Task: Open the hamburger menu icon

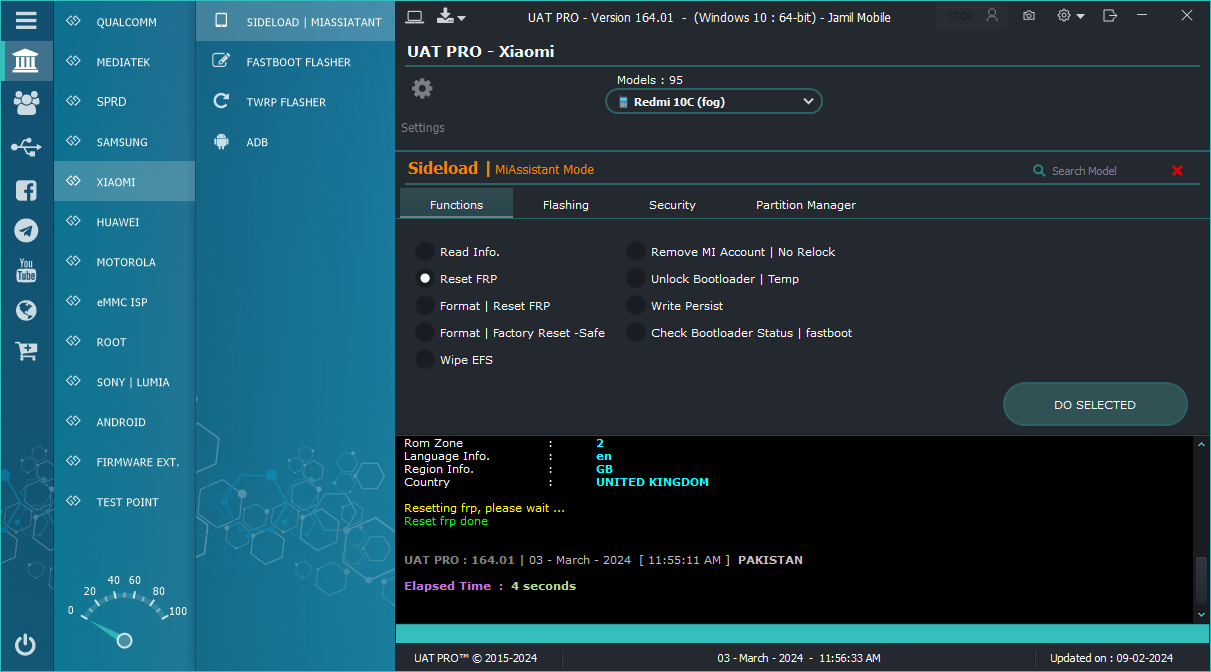Action: [26, 20]
